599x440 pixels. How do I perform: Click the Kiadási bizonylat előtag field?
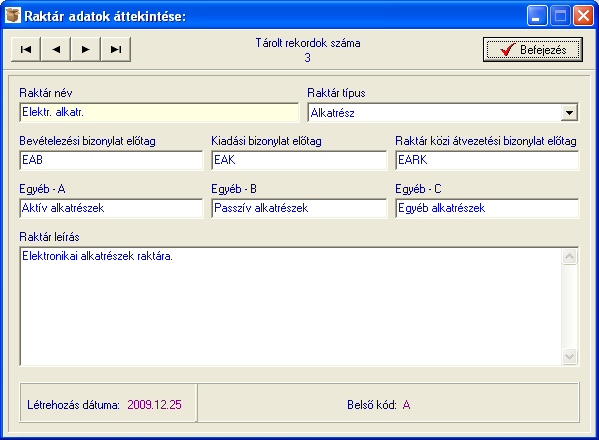coord(299,160)
